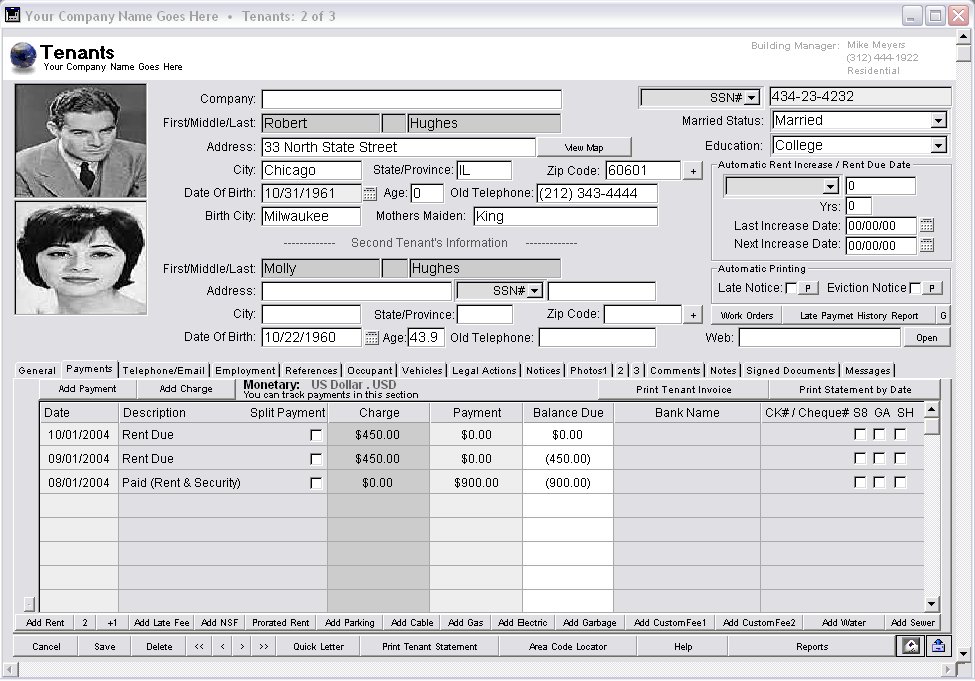Screen dimensions: 975x681
Task: Save the tenant record
Action: pyautogui.click(x=104, y=647)
